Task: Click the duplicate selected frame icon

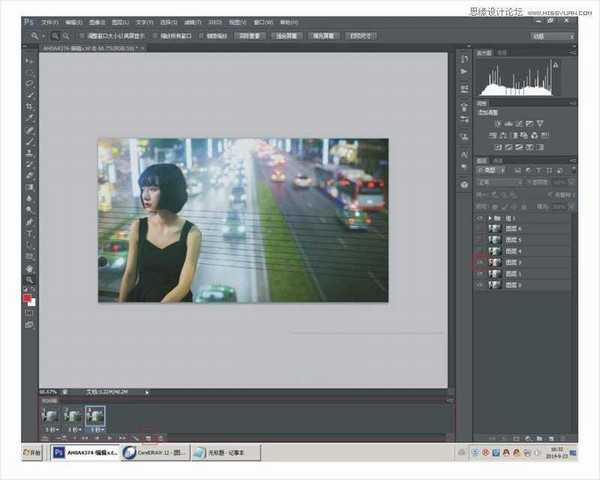Action: [148, 438]
